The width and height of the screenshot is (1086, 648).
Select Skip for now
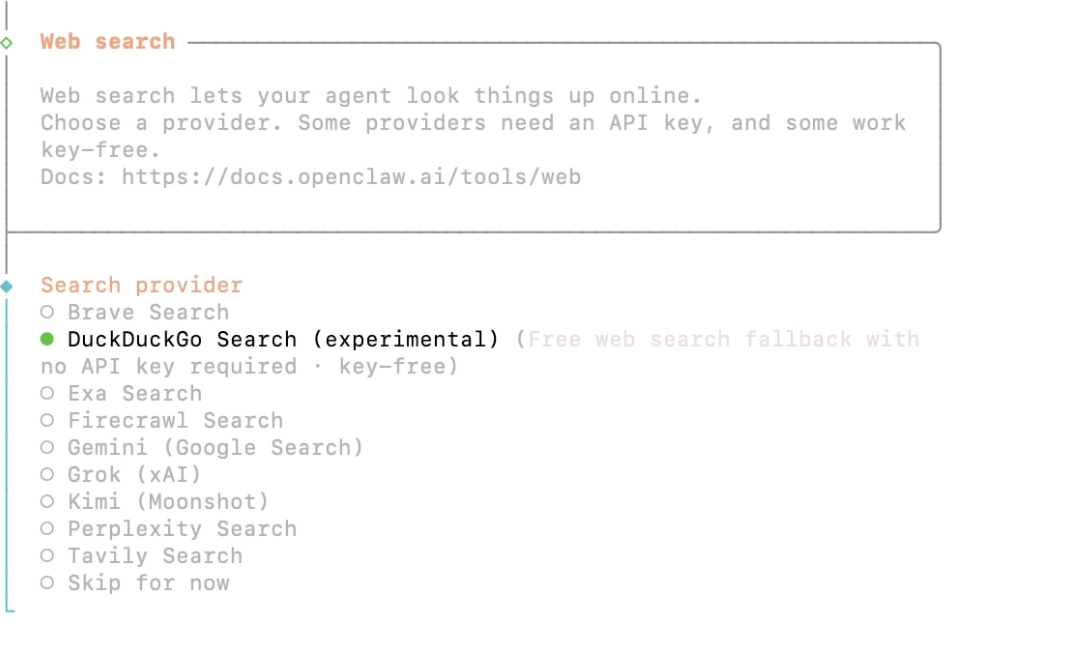(x=147, y=582)
